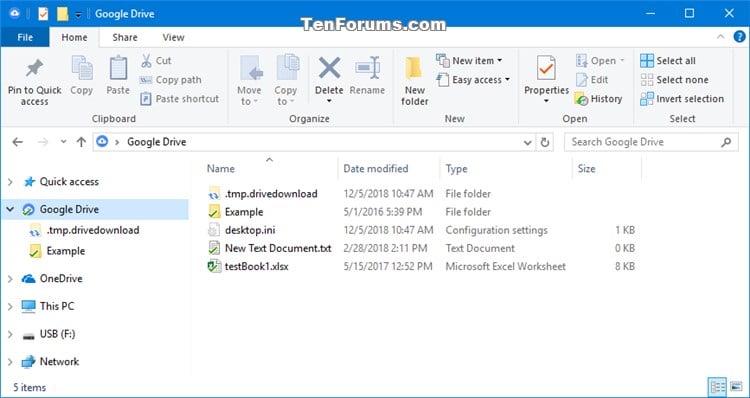The image size is (750, 398).
Task: Click the Copy ribbon icon
Action: (82, 68)
